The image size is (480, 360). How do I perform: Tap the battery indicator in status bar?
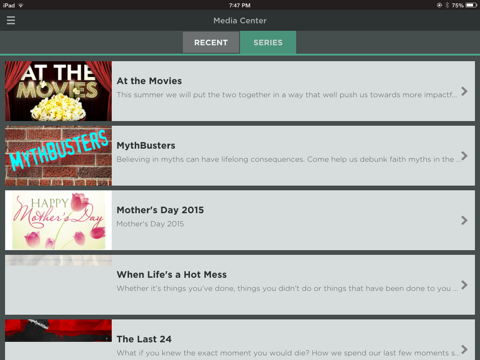coord(472,5)
